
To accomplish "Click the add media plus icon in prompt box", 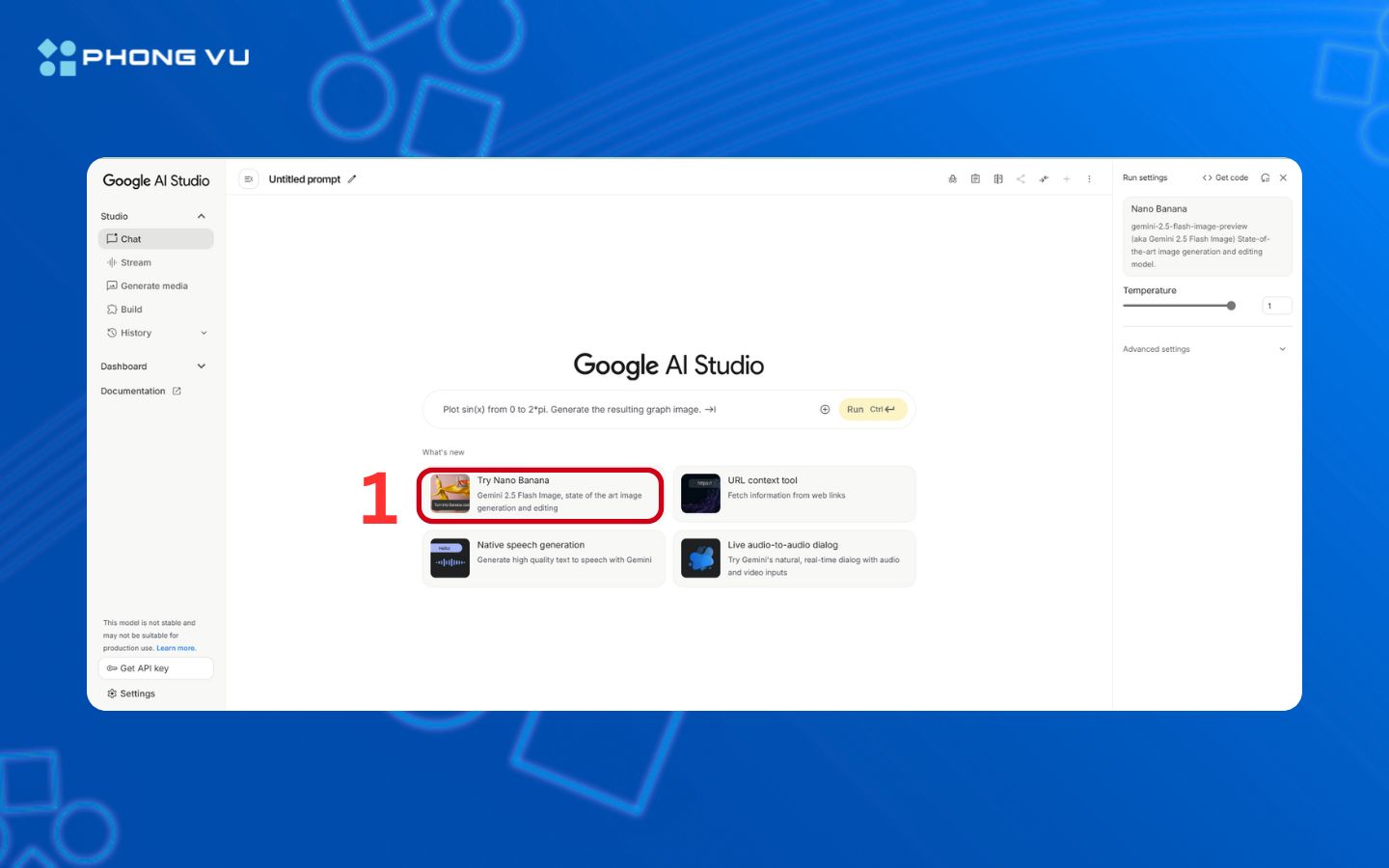I will point(825,410).
